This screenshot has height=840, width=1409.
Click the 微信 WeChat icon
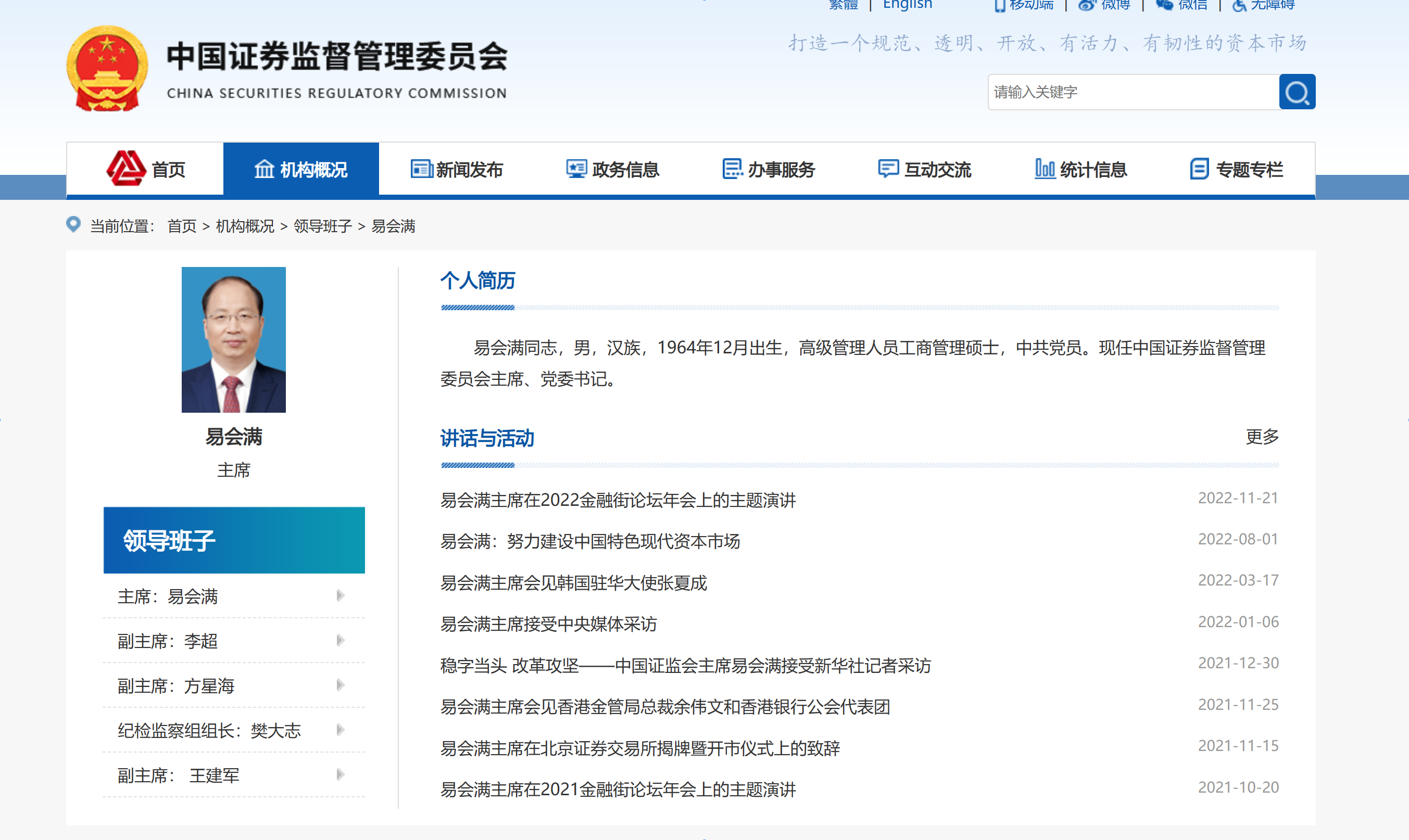point(1164,5)
